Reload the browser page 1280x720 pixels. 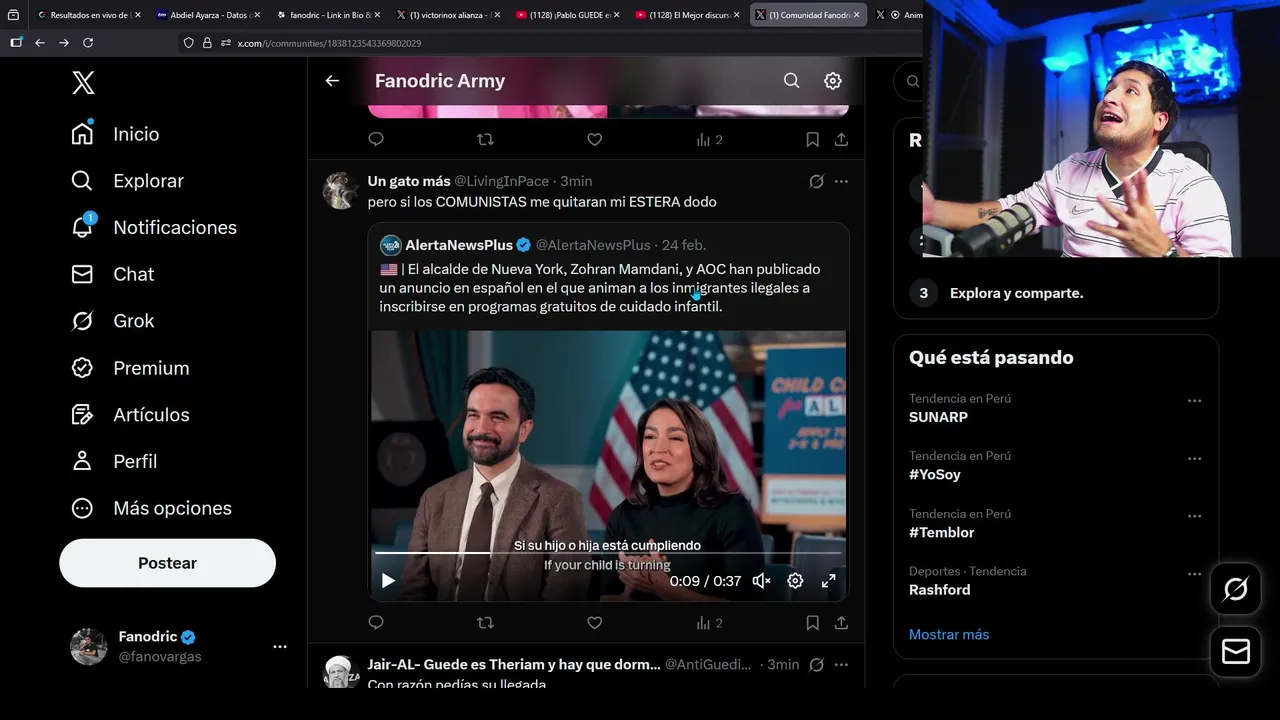point(88,43)
